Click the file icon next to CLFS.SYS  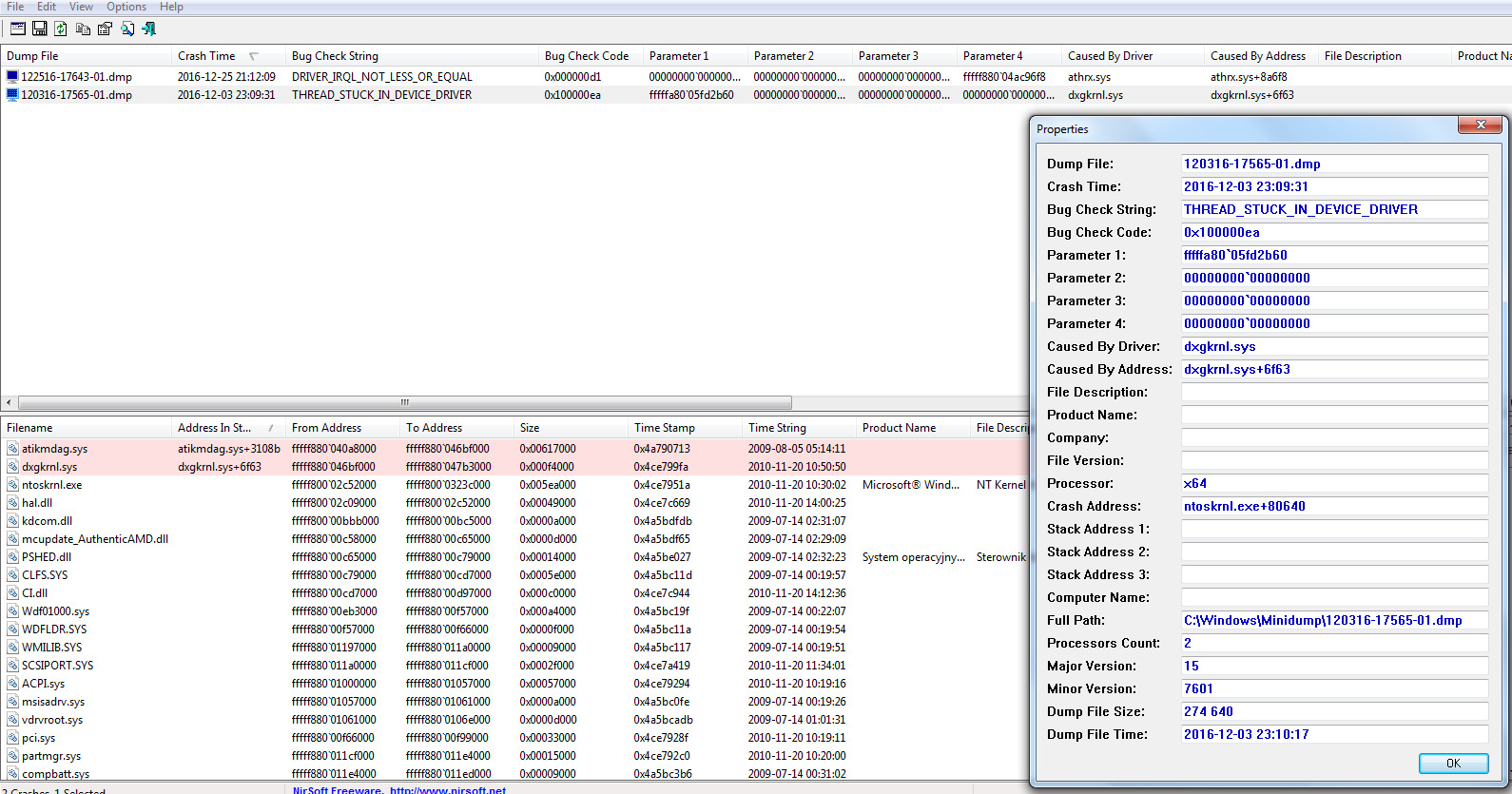(x=12, y=574)
